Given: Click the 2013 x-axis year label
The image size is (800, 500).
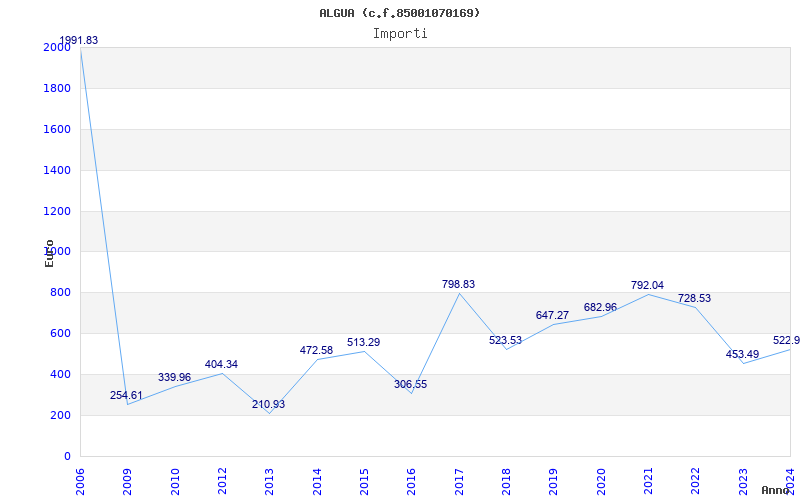Looking at the screenshot, I should 270,479.
